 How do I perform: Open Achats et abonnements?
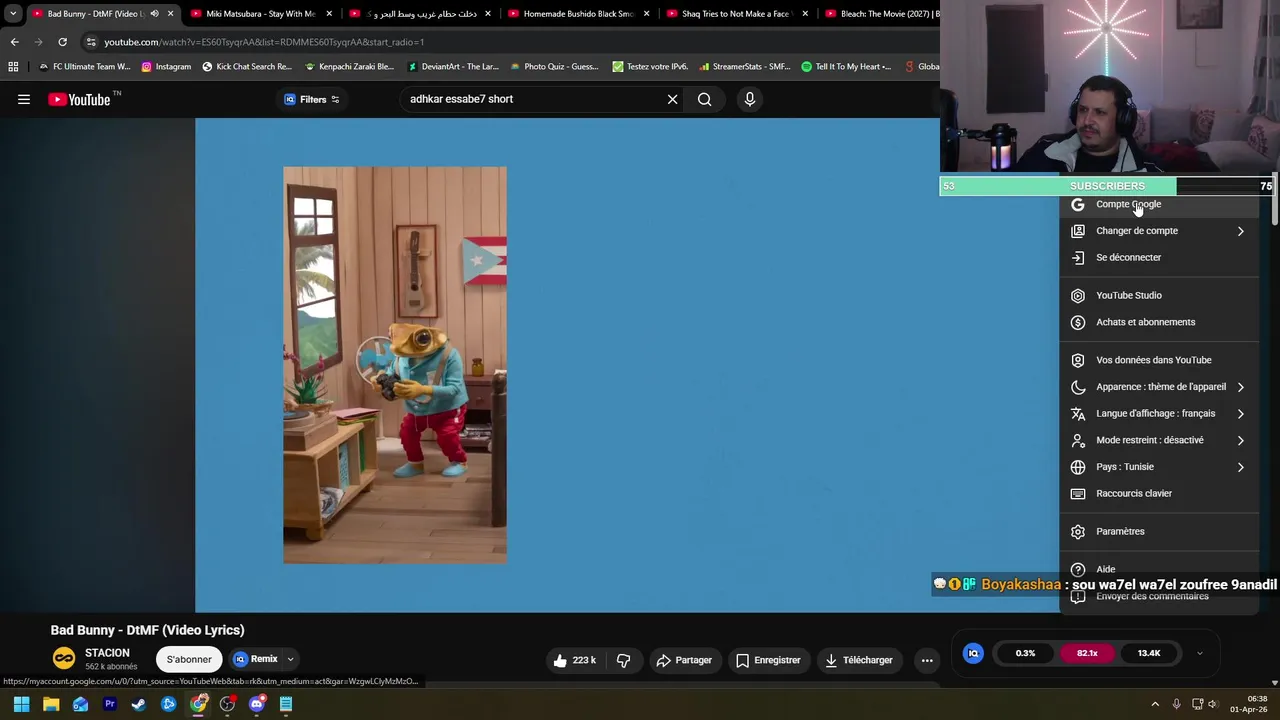pos(1159,322)
